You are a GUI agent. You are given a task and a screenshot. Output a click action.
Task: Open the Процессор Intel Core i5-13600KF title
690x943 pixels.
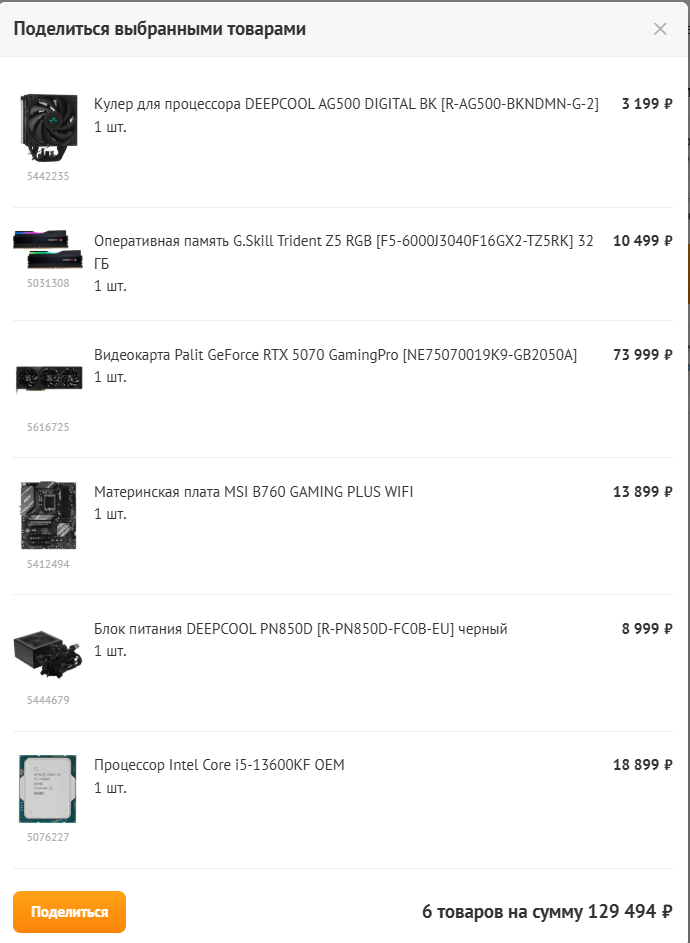(x=219, y=765)
